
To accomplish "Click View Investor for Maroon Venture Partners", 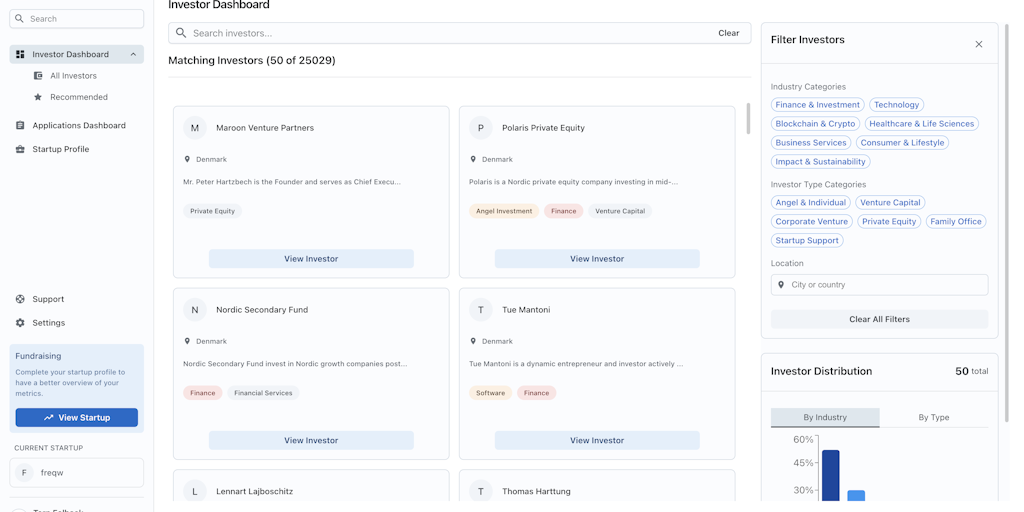I will click(311, 259).
